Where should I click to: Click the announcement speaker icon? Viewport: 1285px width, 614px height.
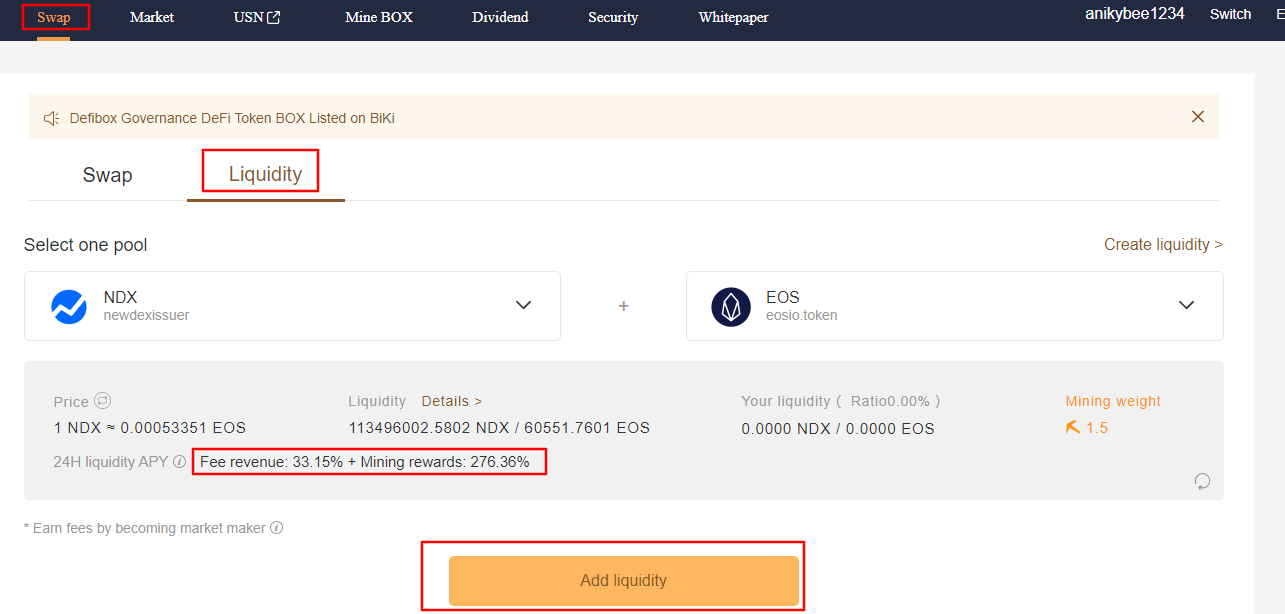point(52,118)
